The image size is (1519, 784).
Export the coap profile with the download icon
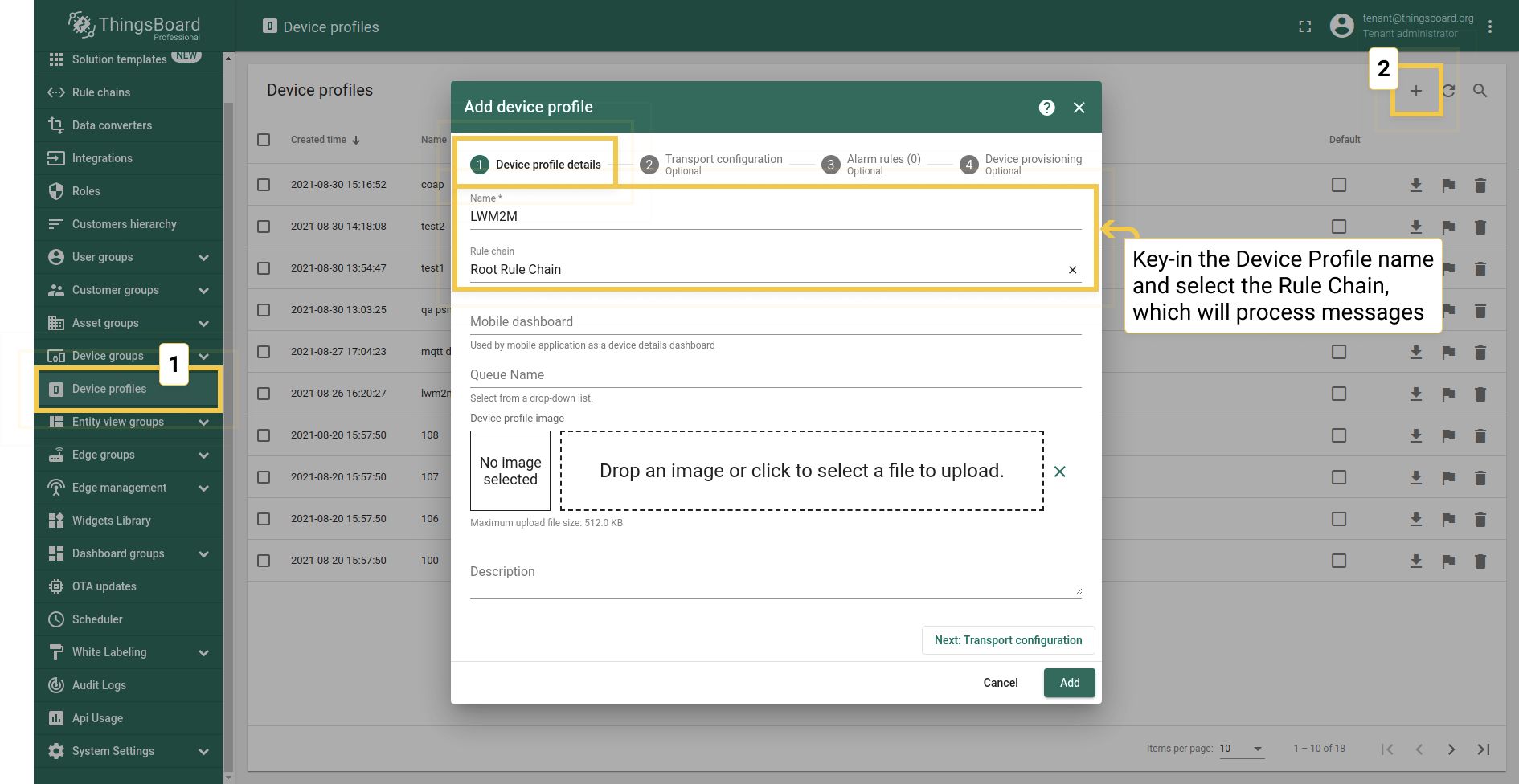(1416, 186)
